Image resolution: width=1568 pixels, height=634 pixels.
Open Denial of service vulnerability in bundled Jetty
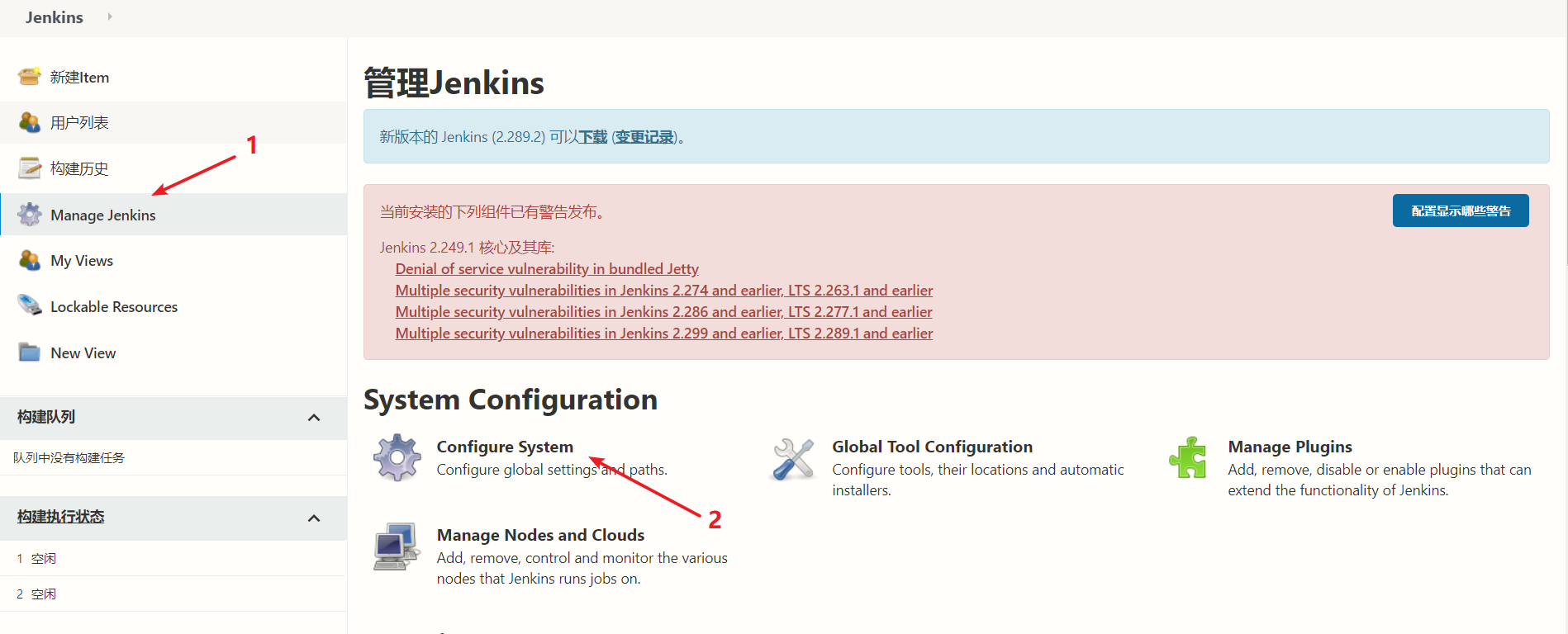click(547, 268)
